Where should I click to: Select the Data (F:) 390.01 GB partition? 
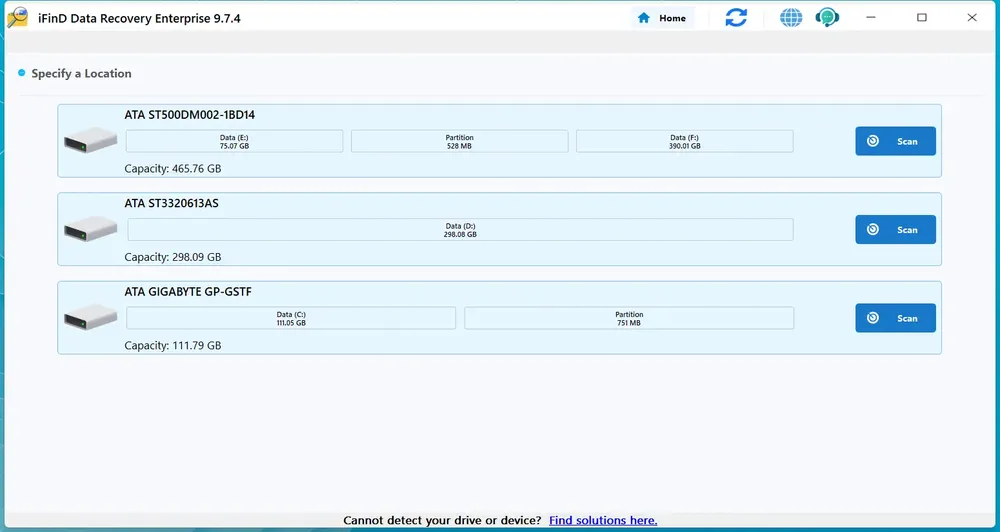[x=684, y=142]
